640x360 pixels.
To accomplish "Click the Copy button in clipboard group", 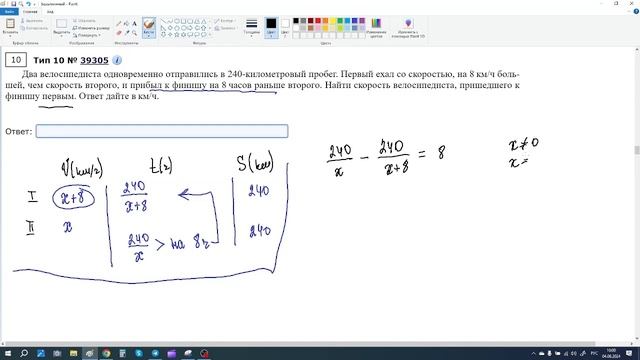I will (34, 28).
